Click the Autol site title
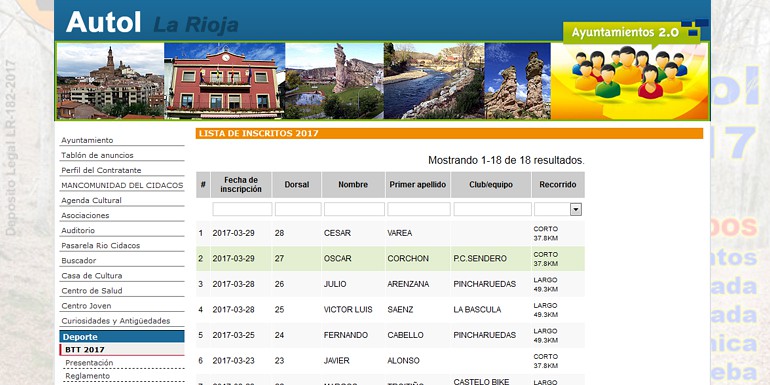Viewport: 770px width, 385px height. pos(104,22)
